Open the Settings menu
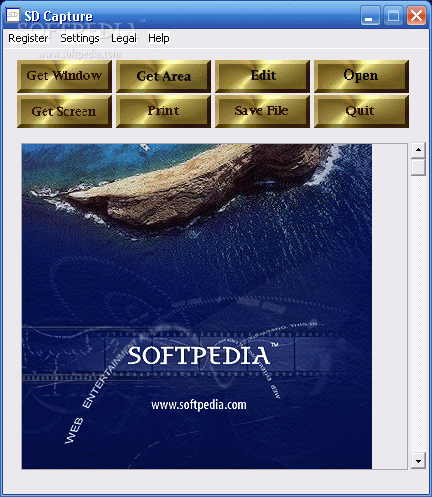The height and width of the screenshot is (497, 432). click(80, 38)
